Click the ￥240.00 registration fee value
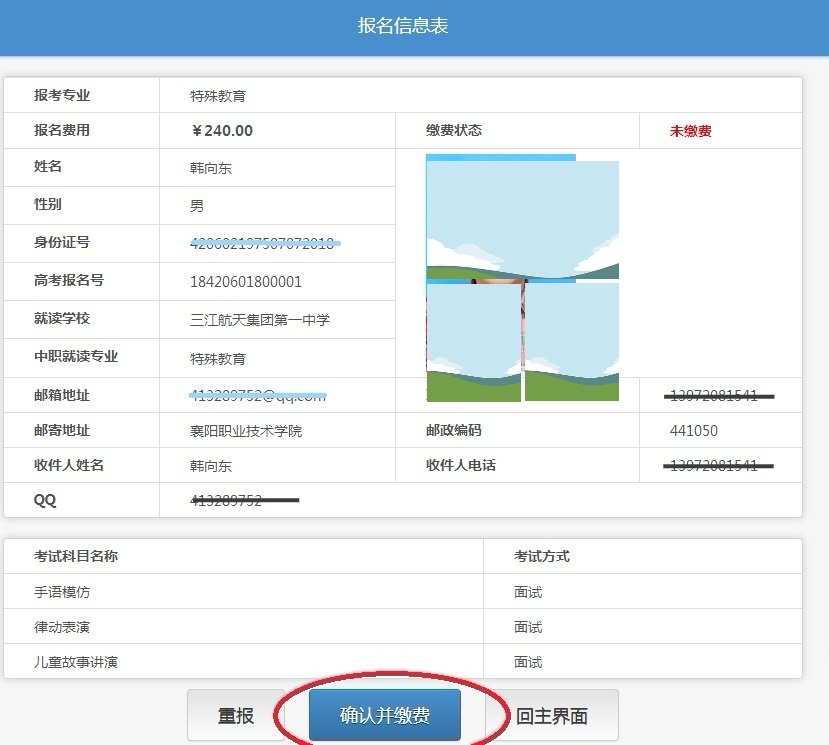This screenshot has width=829, height=745. coord(222,131)
